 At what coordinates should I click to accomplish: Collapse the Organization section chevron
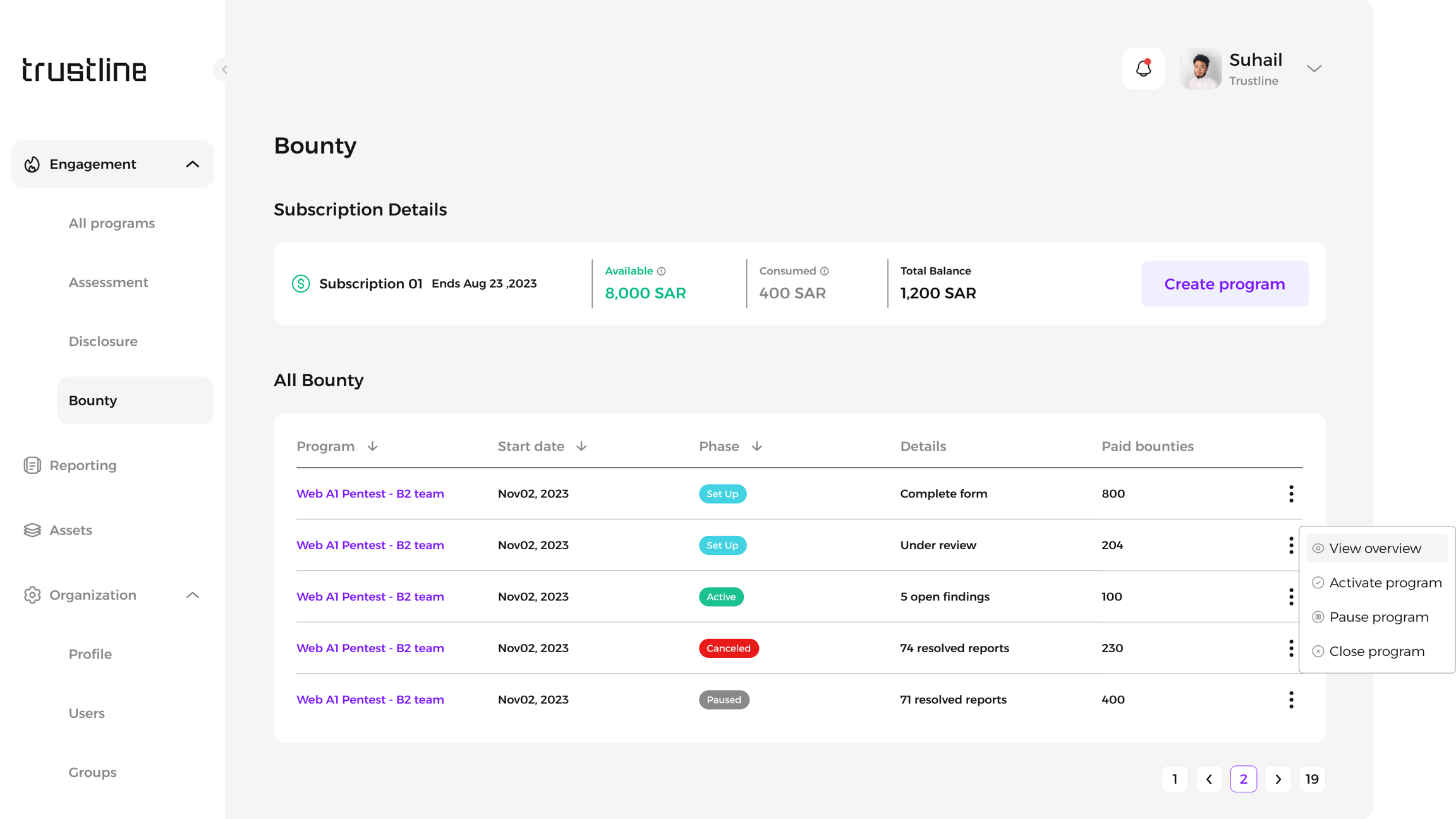coord(192,595)
